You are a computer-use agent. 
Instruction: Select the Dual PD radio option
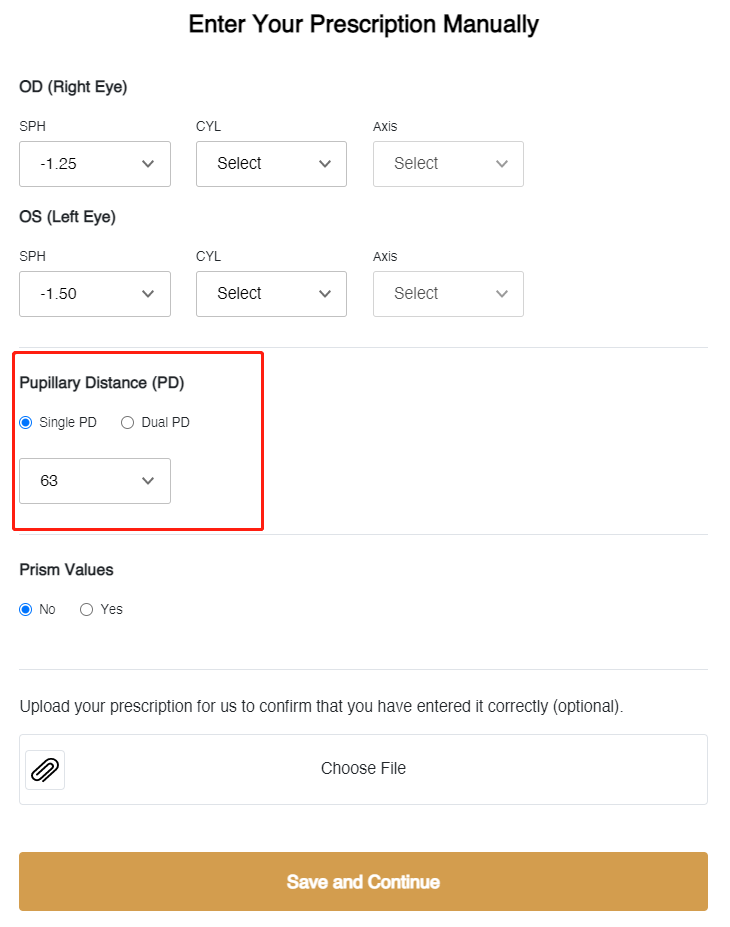coord(127,423)
